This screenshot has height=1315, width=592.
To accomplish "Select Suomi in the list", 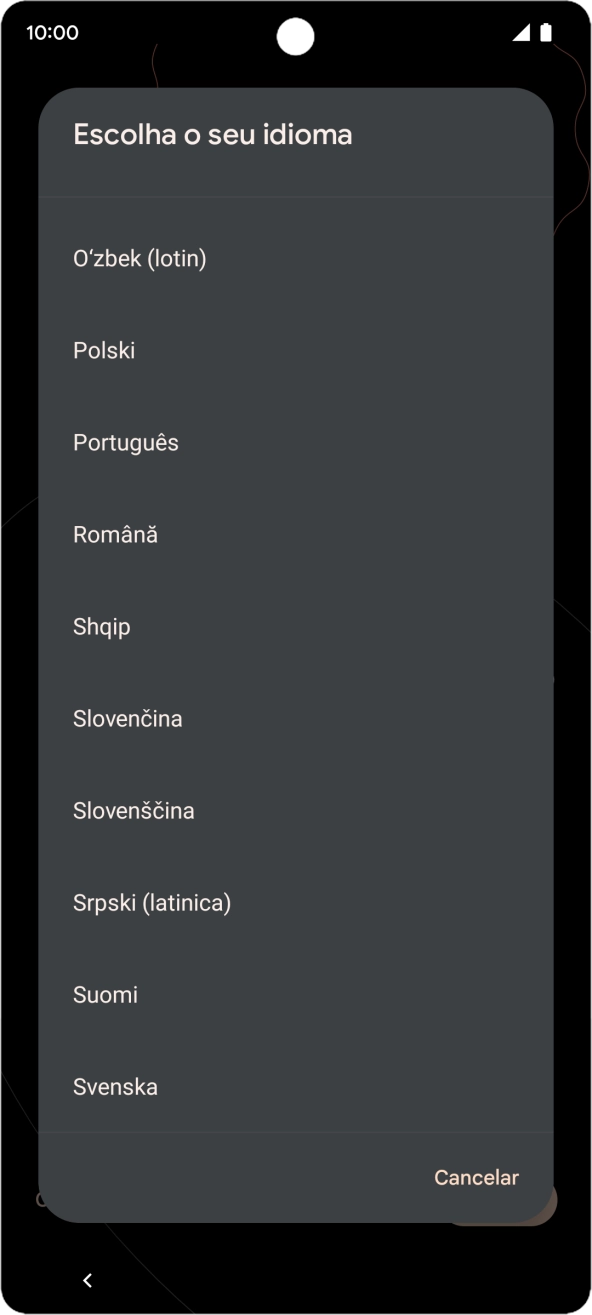I will [x=105, y=995].
